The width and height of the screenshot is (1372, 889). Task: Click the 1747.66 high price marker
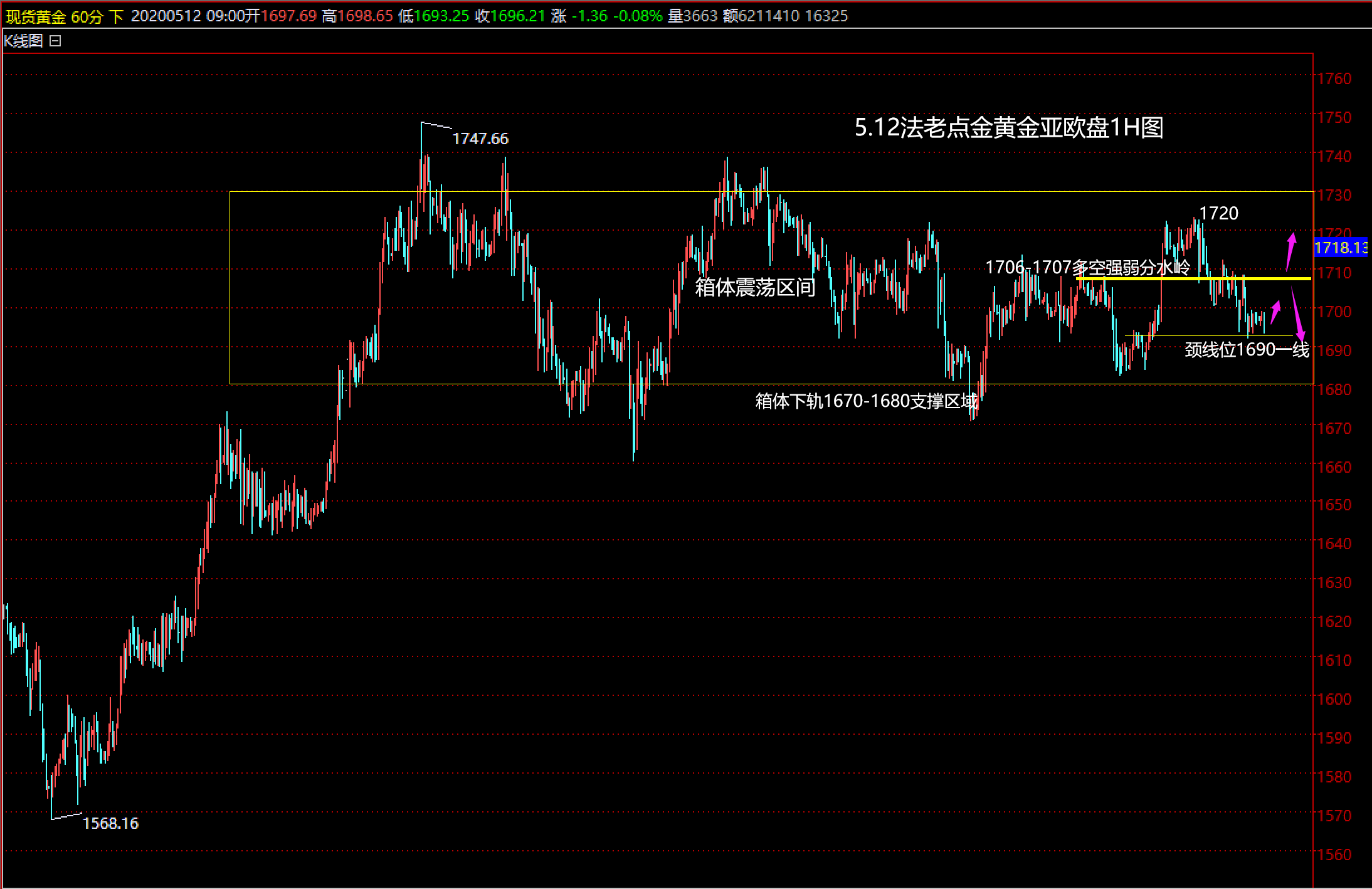tap(480, 139)
